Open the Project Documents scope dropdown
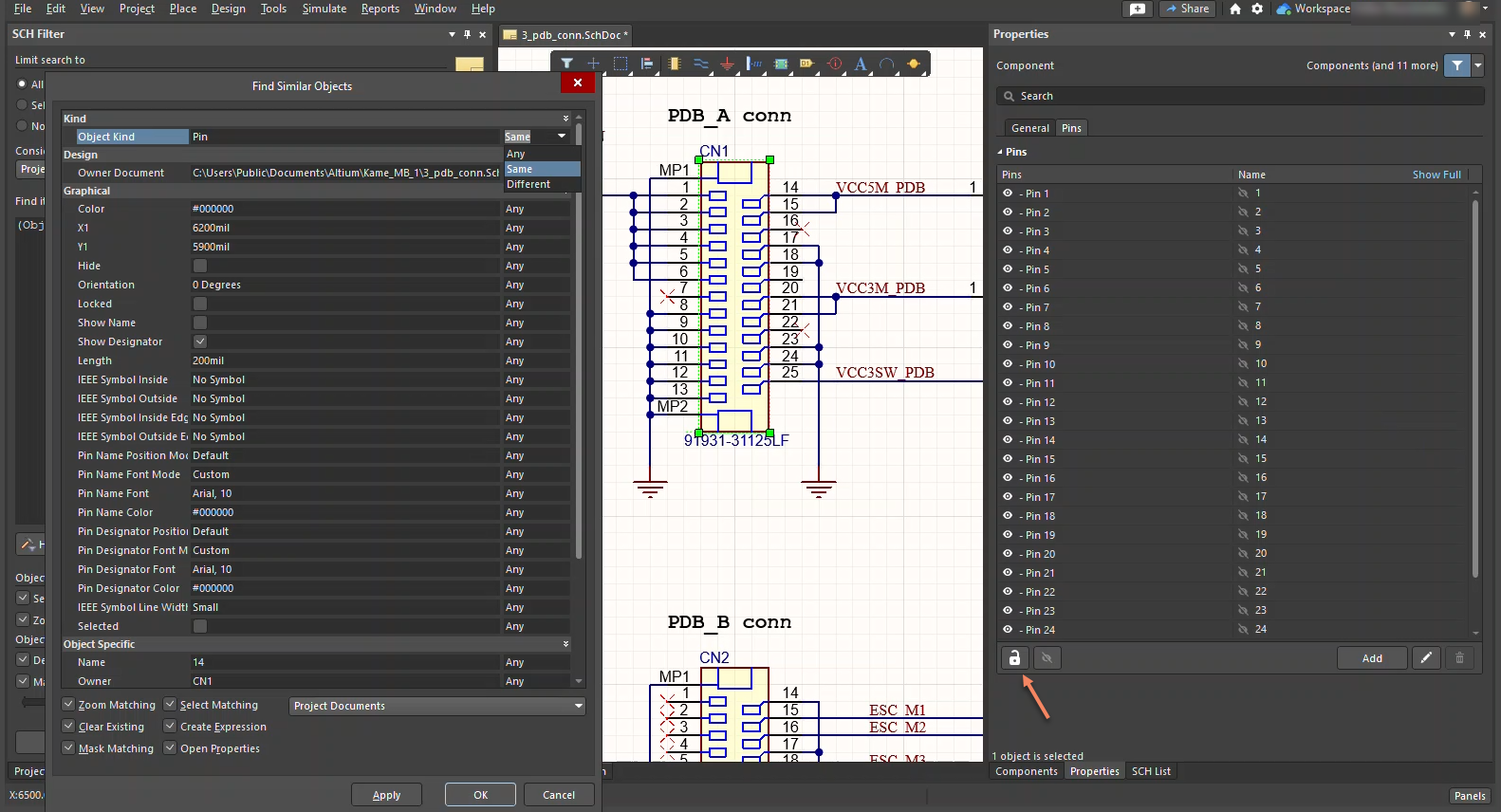The width and height of the screenshot is (1501, 812). coord(436,706)
